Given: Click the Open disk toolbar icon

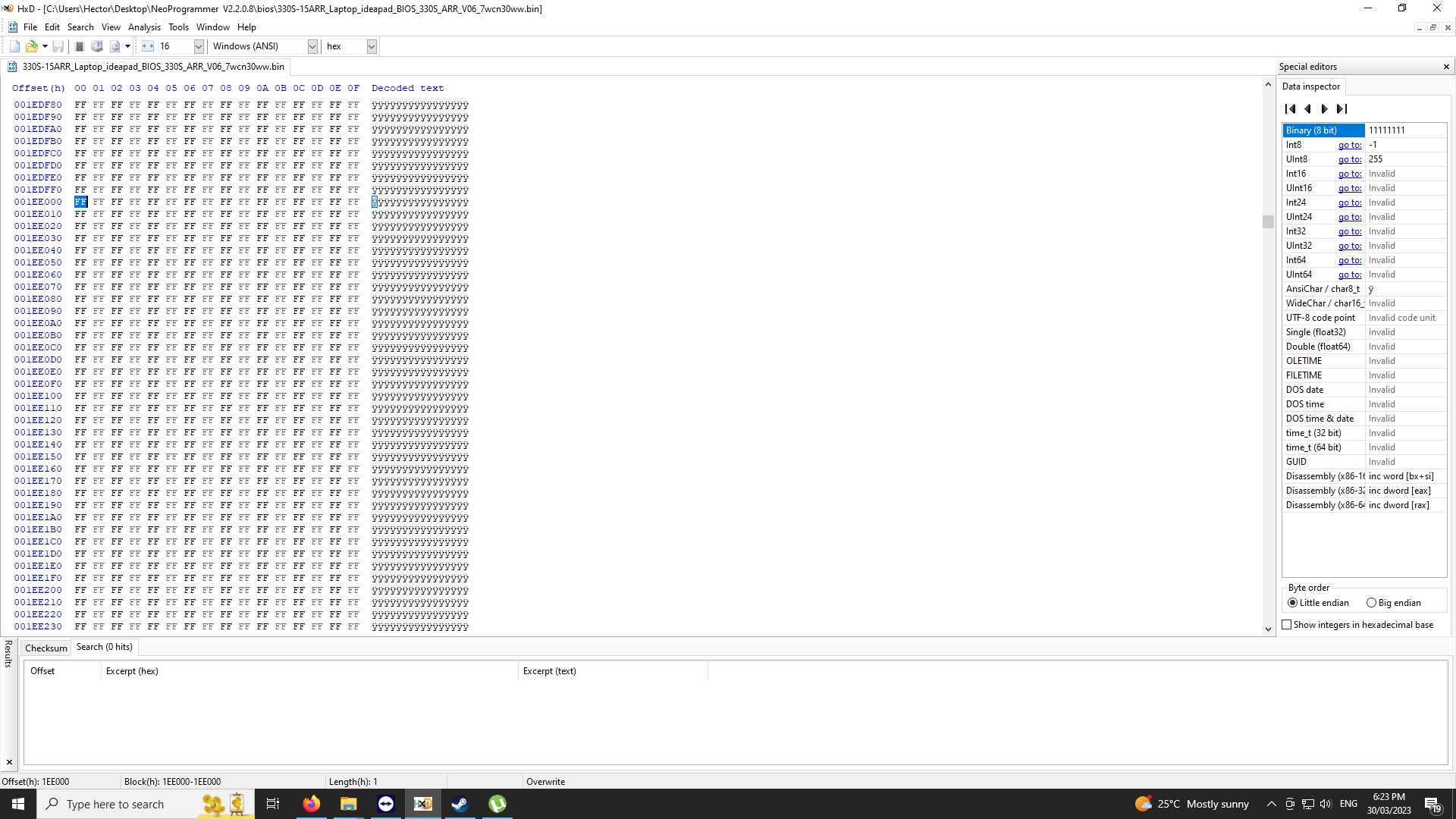Looking at the screenshot, I should tap(97, 46).
